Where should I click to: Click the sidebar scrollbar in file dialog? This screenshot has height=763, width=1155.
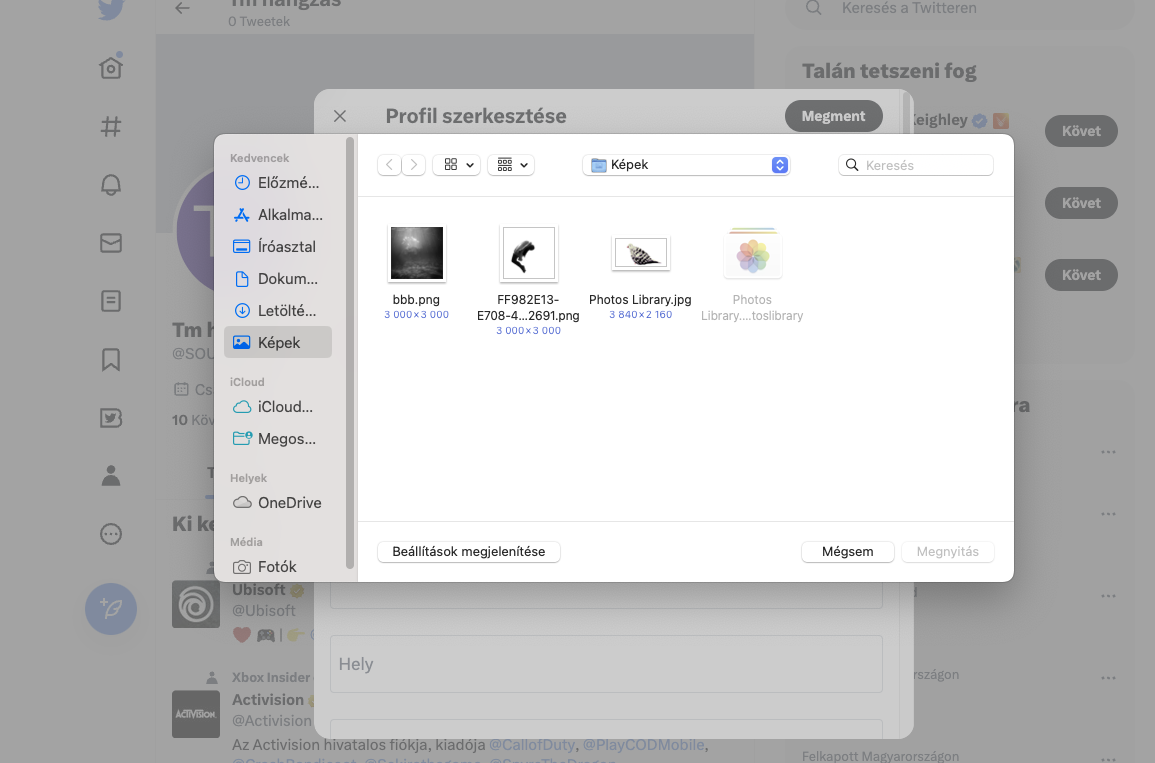click(x=350, y=354)
